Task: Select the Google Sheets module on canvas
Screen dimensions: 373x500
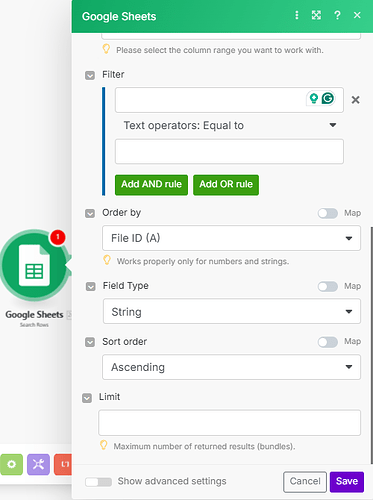Action: (34, 265)
